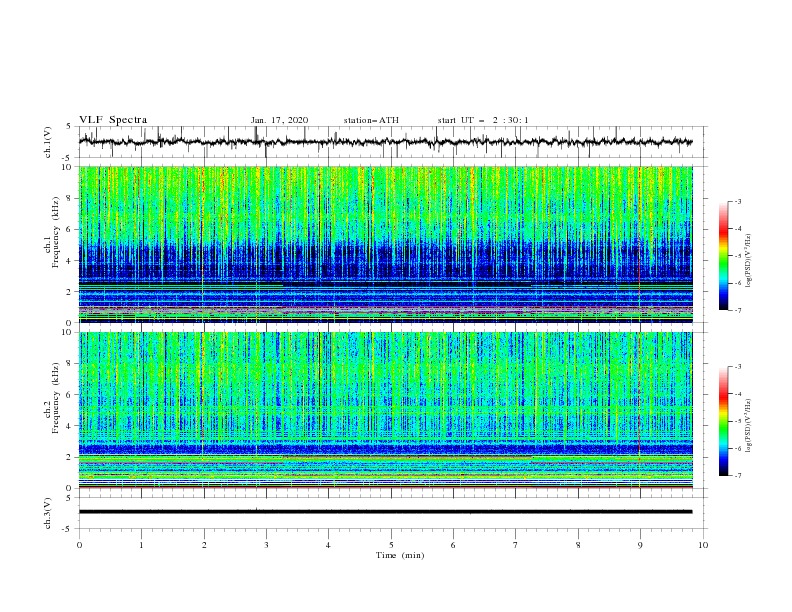Click the 'station=ATH' label
The image size is (792, 612).
(371, 120)
